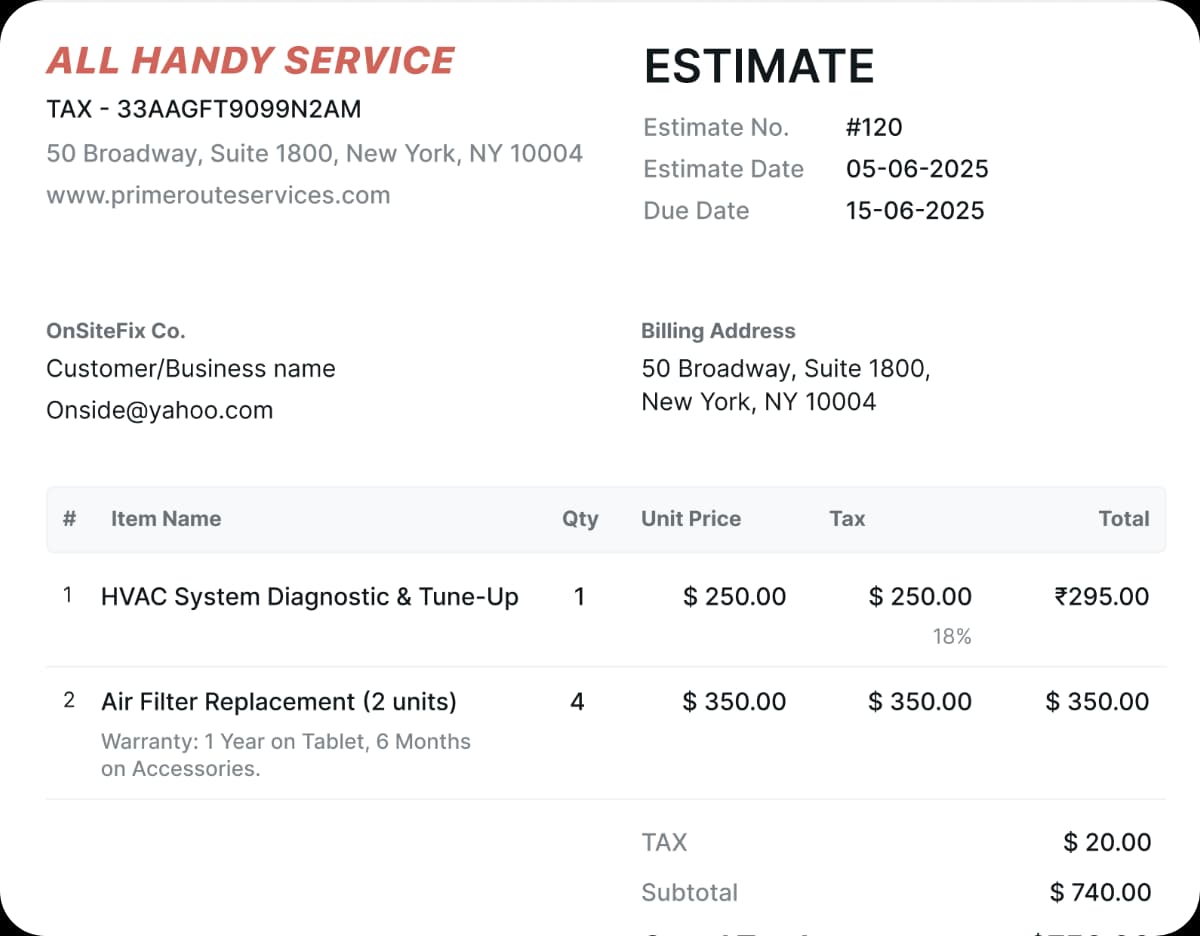Click the TAX ID 33AAGFT9099N2AM
Viewport: 1200px width, 936px height.
(x=239, y=109)
